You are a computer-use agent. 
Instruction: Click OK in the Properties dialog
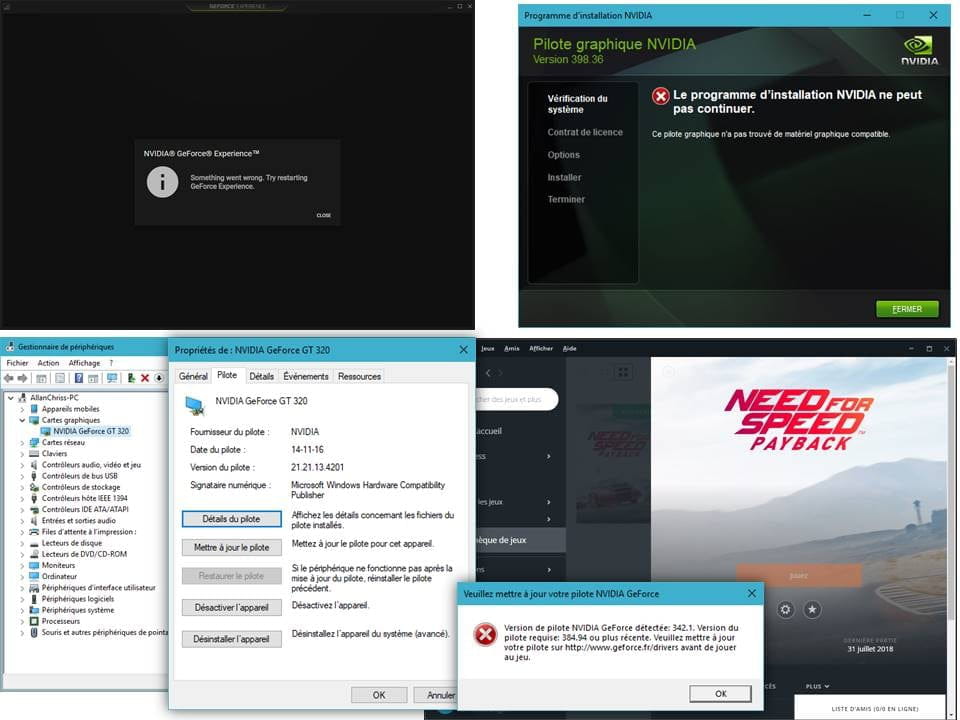click(x=379, y=695)
